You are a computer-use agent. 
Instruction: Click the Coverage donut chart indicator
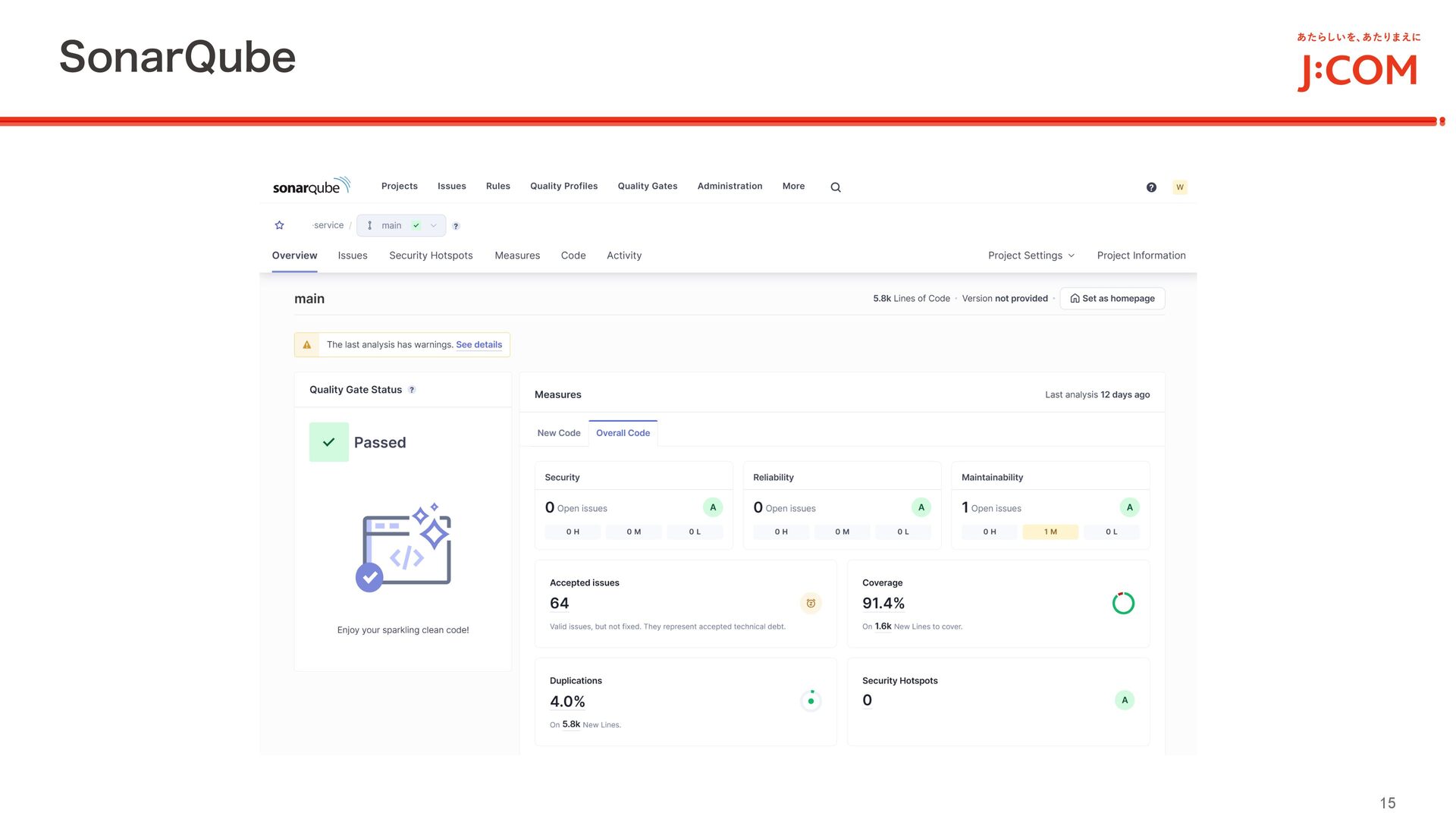coord(1123,604)
